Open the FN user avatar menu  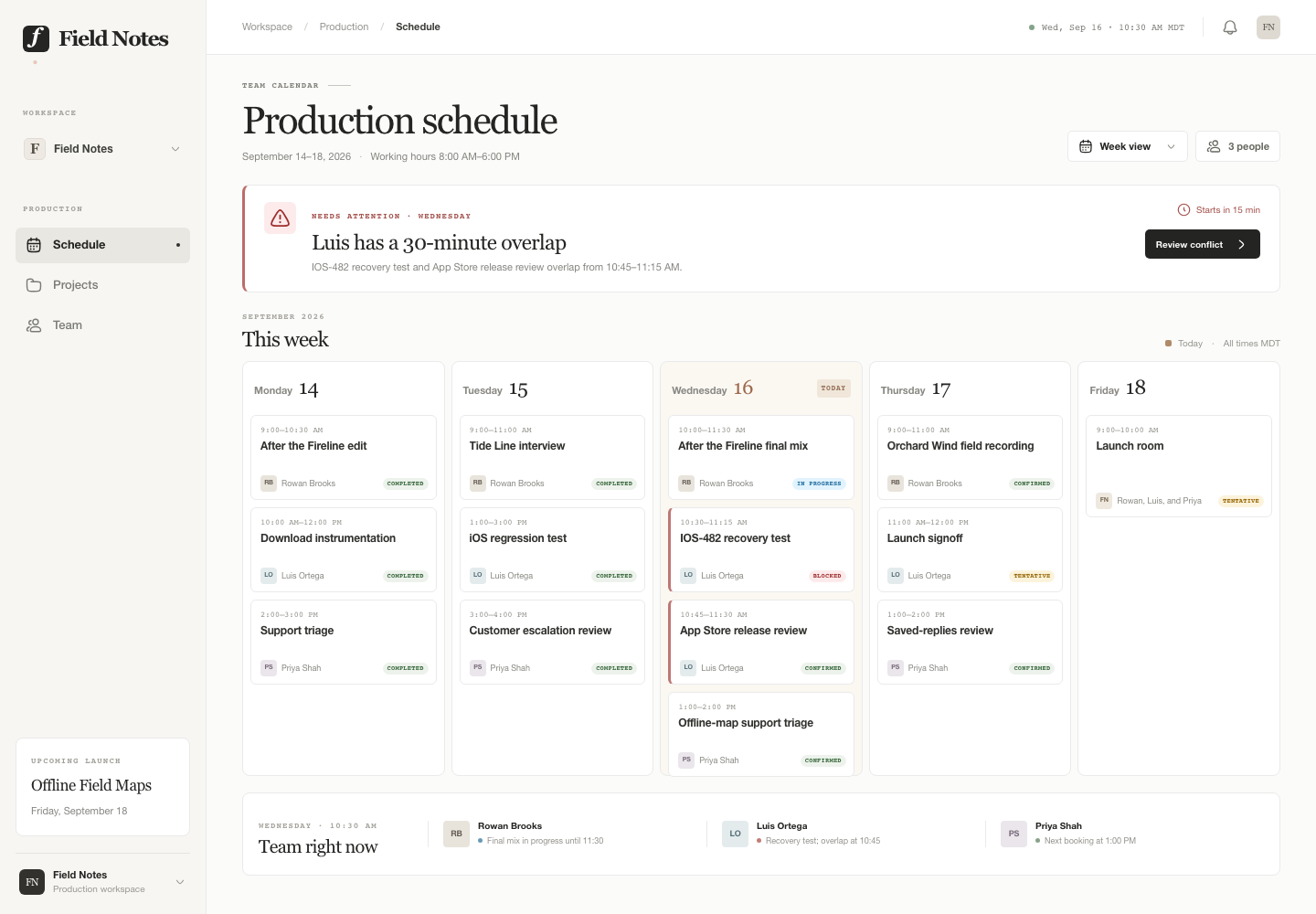pyautogui.click(x=1268, y=27)
